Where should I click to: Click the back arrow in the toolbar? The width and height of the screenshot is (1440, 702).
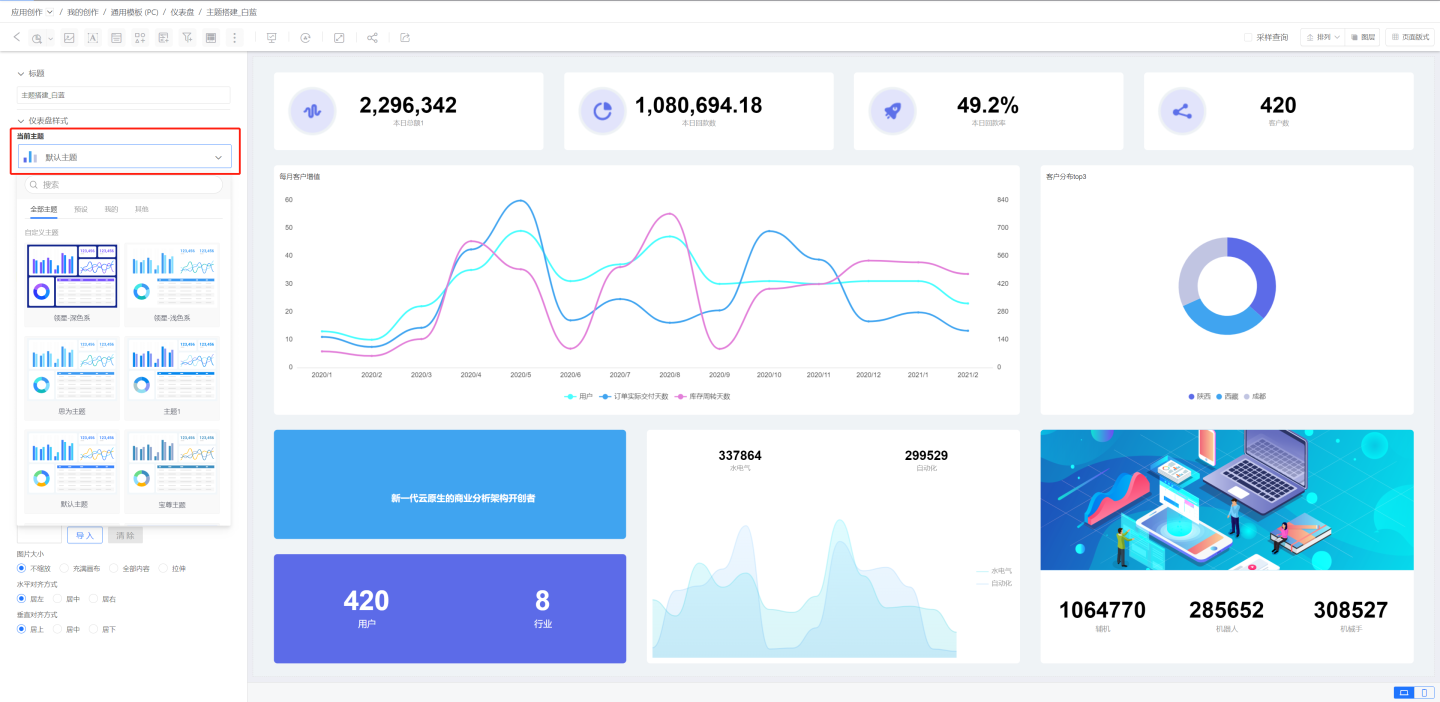tap(17, 37)
